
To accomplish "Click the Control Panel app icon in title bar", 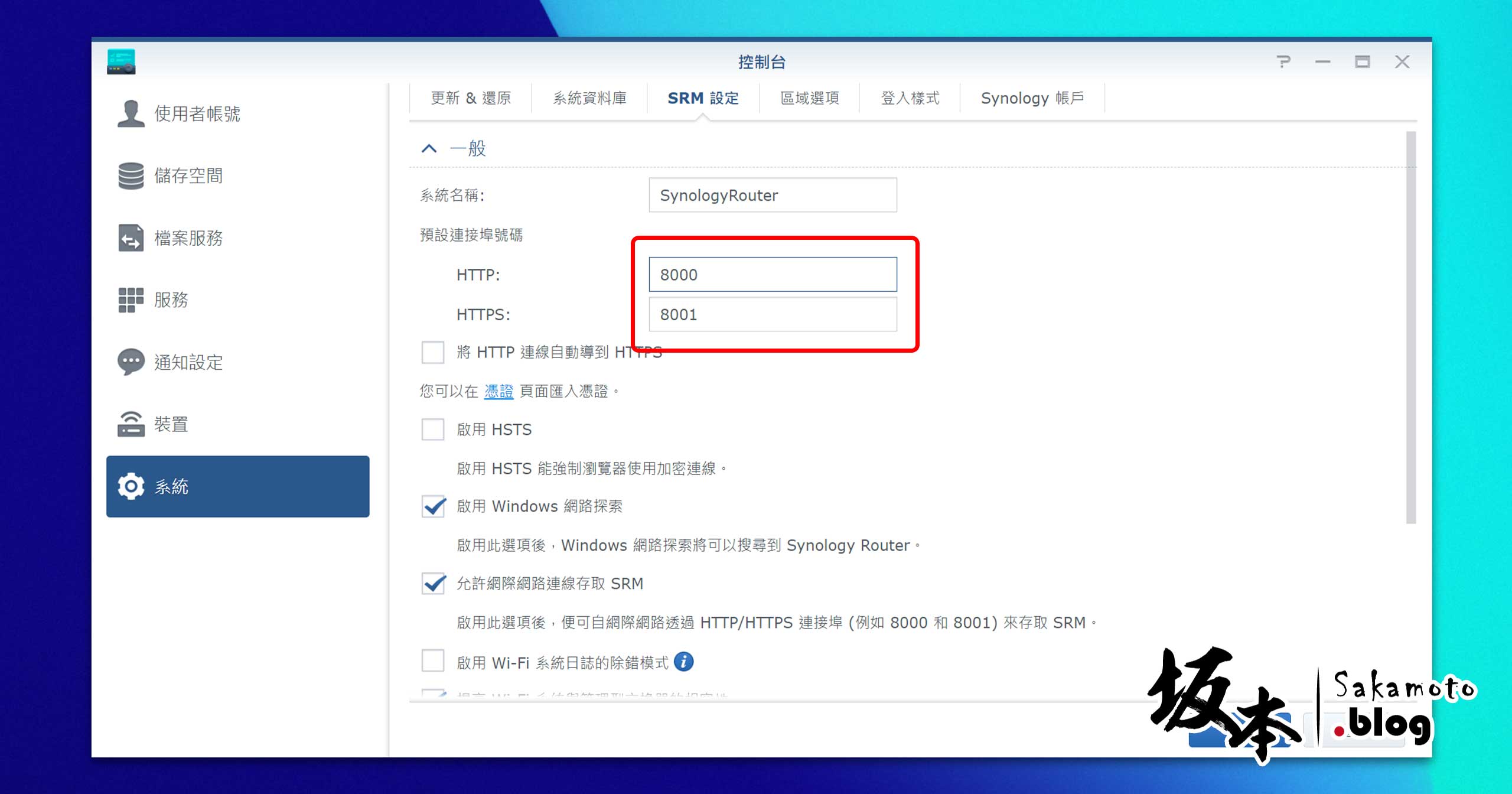I will click(x=121, y=61).
